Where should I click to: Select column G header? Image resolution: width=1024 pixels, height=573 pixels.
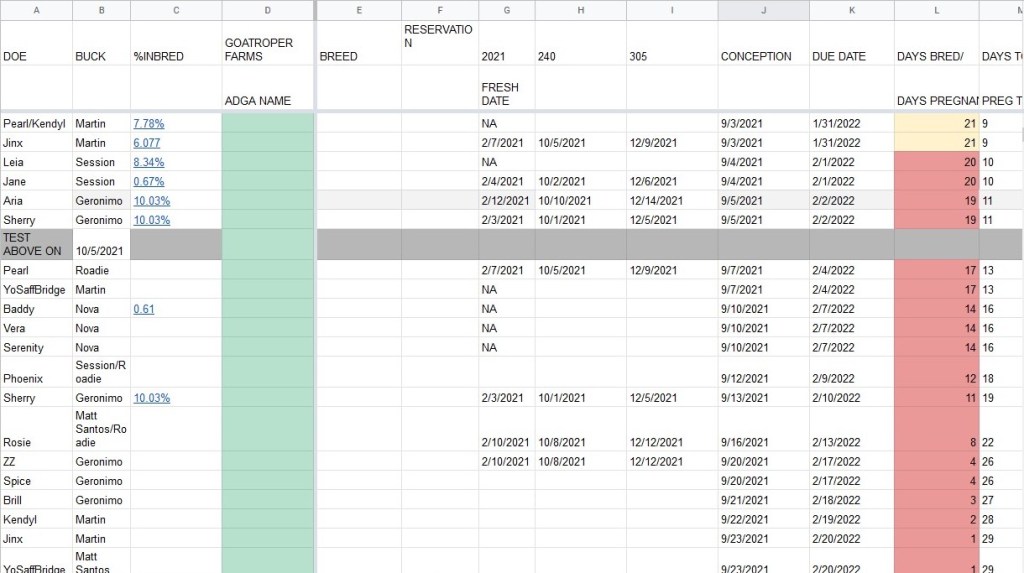click(x=506, y=10)
